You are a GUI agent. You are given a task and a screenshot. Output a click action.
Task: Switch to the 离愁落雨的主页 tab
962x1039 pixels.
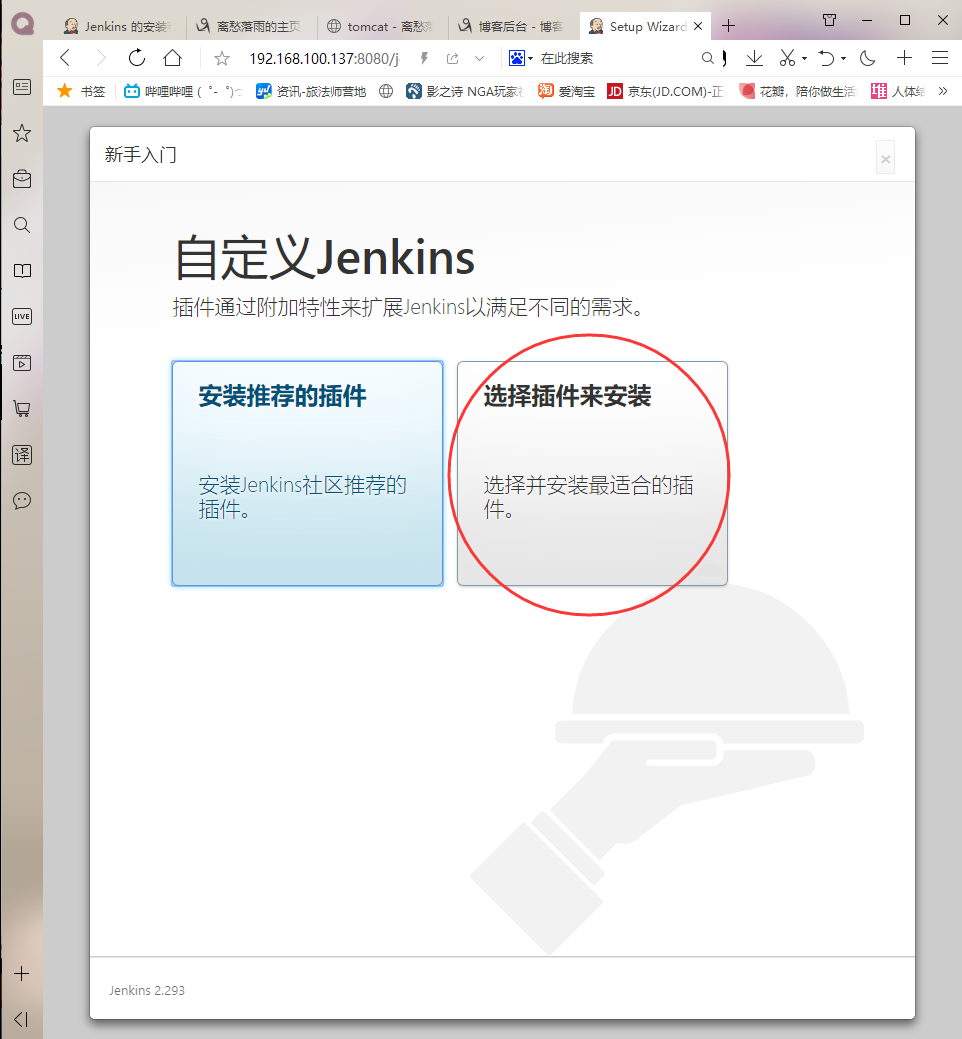coord(249,26)
